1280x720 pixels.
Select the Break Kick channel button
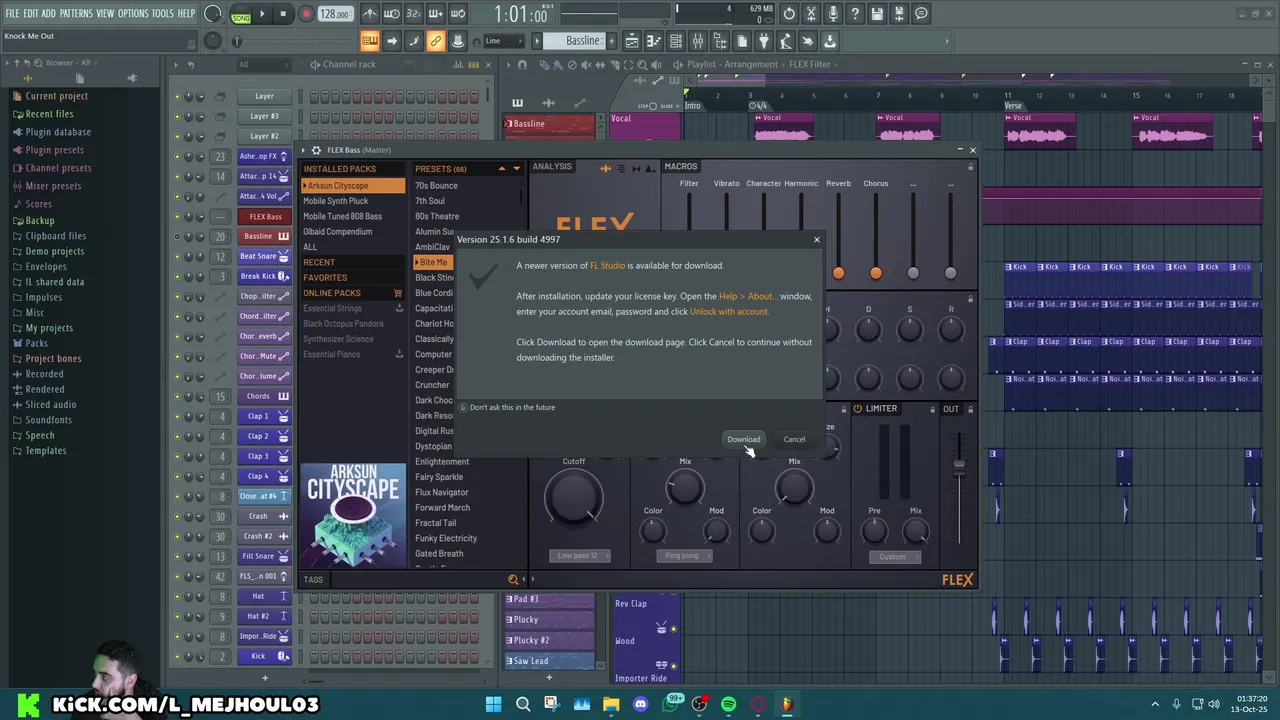264,276
